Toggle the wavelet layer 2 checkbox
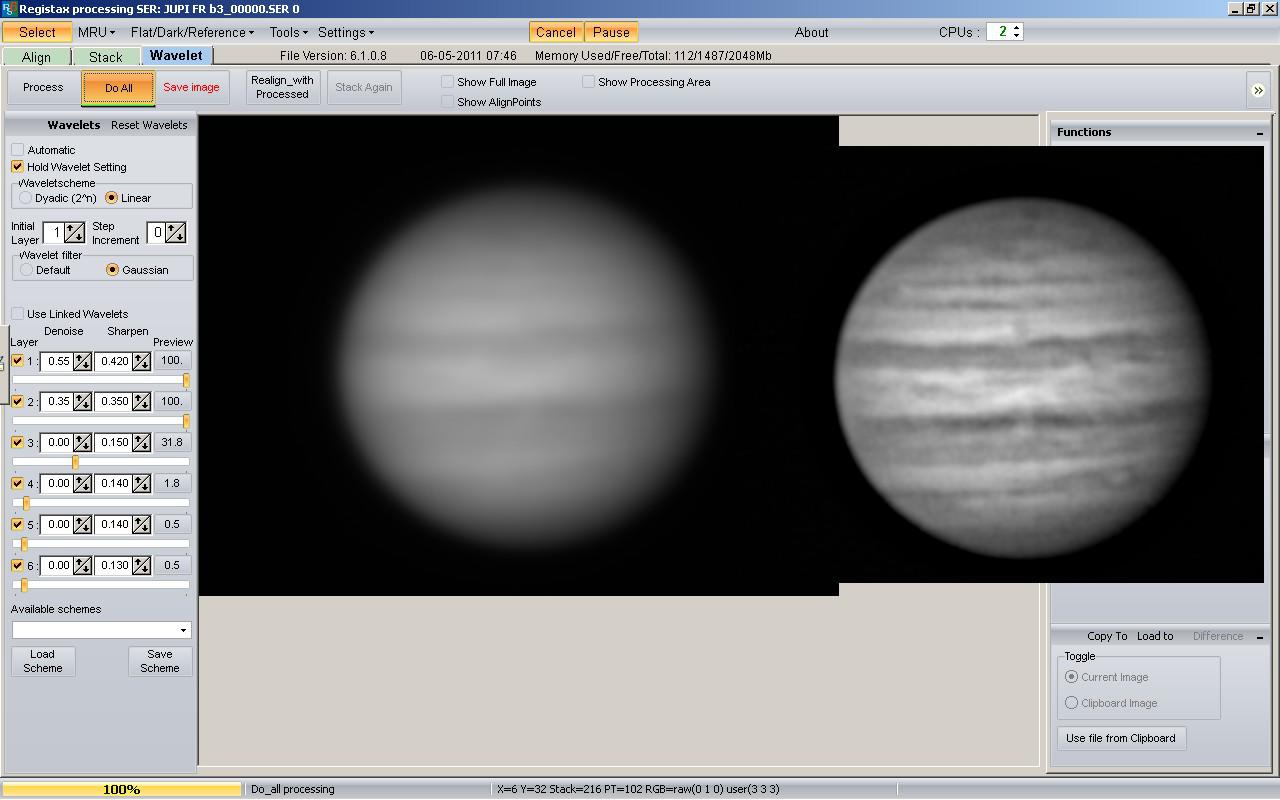The height and width of the screenshot is (800, 1280). coord(17,401)
